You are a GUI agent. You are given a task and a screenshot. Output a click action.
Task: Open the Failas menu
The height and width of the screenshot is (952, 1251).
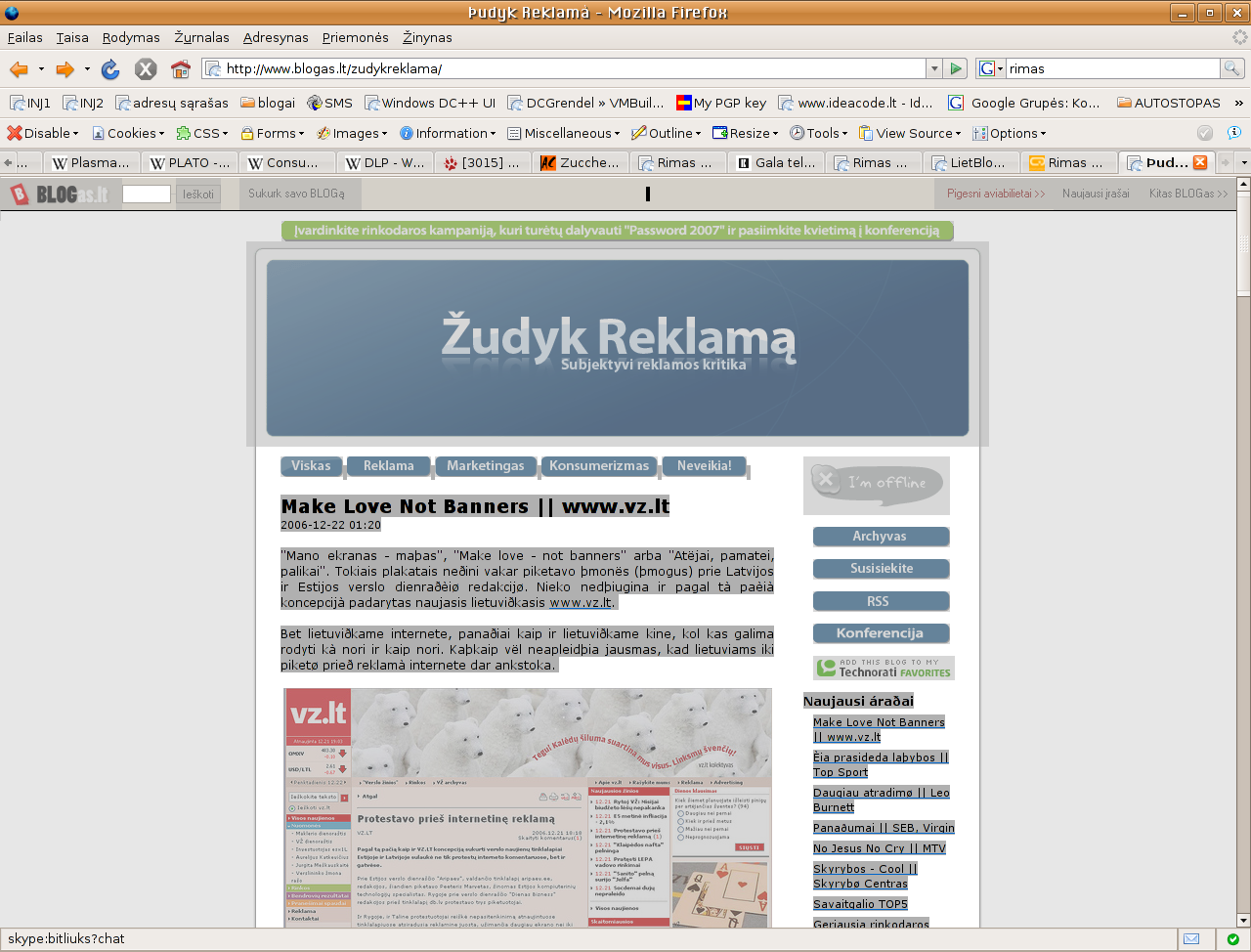point(25,37)
